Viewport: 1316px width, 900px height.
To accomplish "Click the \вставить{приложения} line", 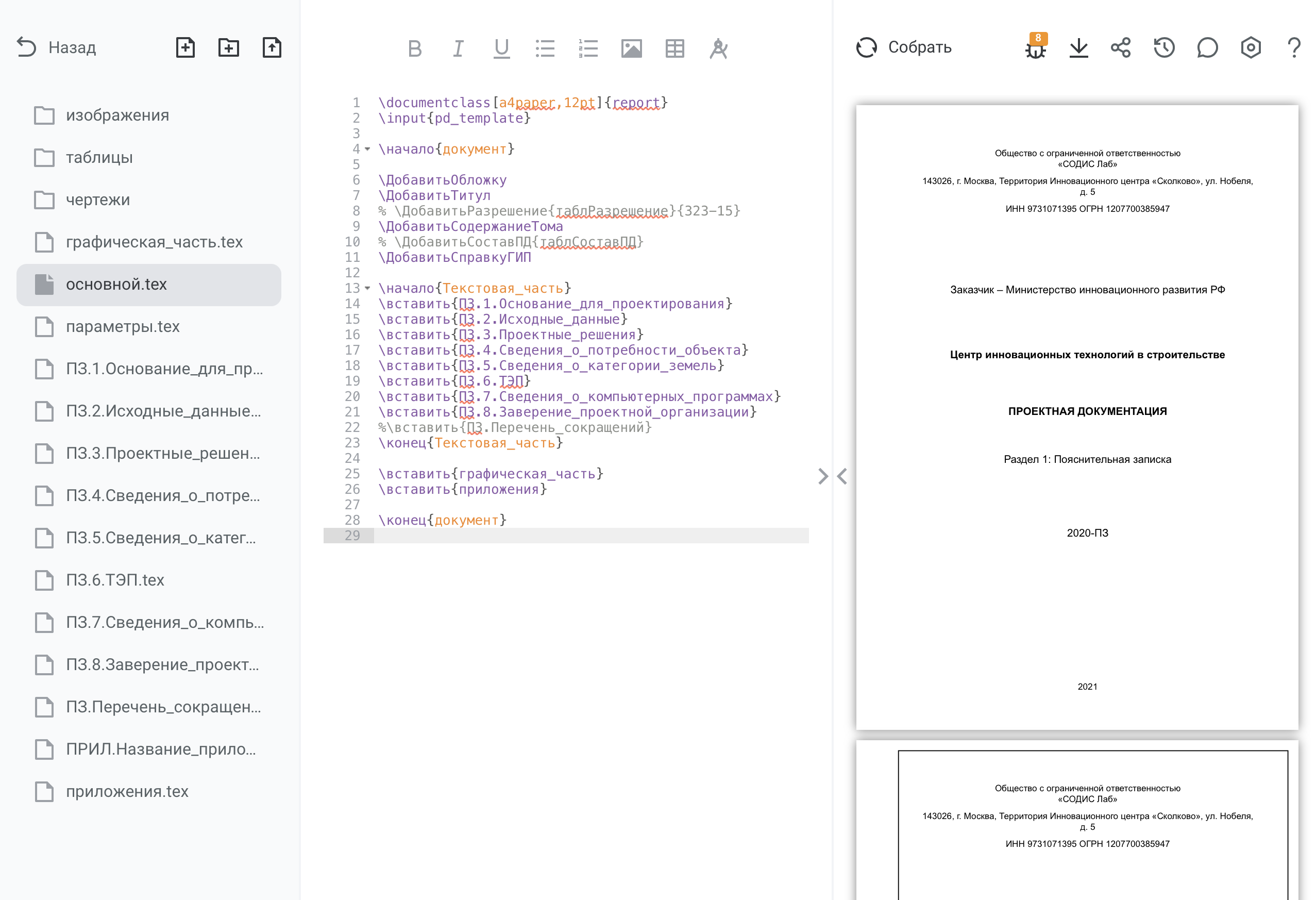I will tap(463, 489).
